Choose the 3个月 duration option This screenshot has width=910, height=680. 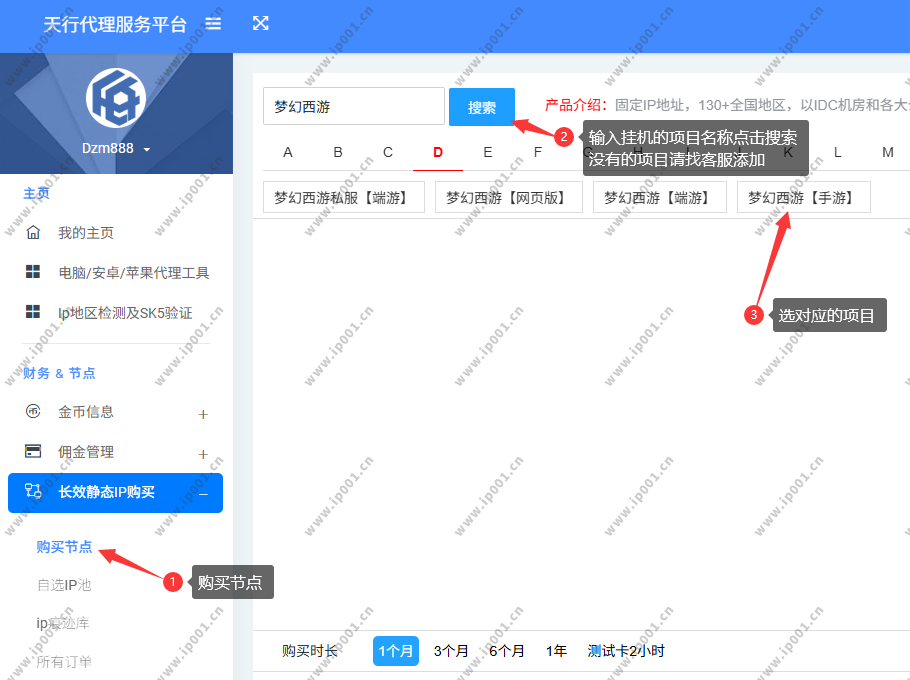(451, 651)
